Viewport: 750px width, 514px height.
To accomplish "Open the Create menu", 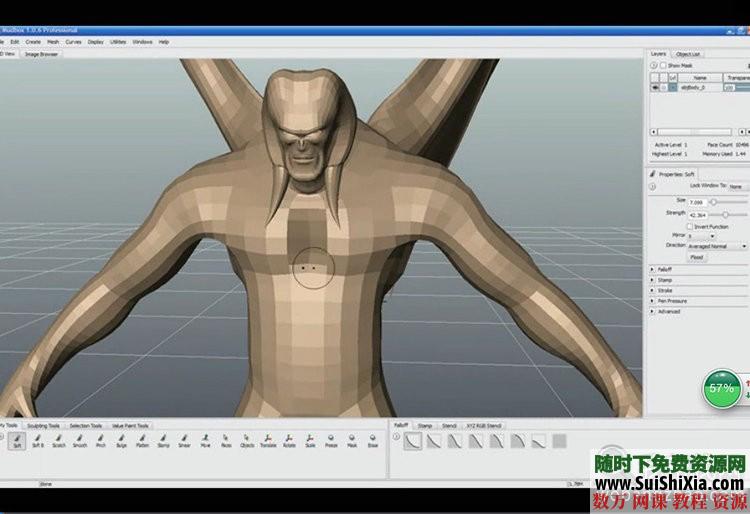I will click(33, 42).
